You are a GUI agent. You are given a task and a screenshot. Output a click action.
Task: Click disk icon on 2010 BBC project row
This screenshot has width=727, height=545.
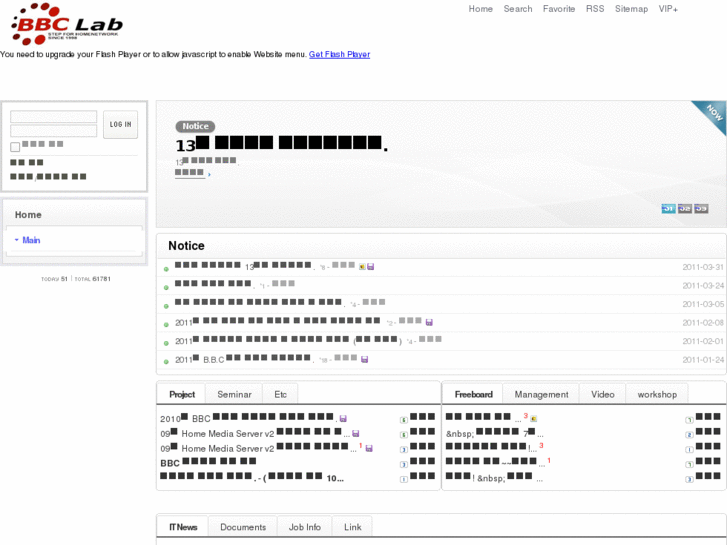tap(343, 419)
